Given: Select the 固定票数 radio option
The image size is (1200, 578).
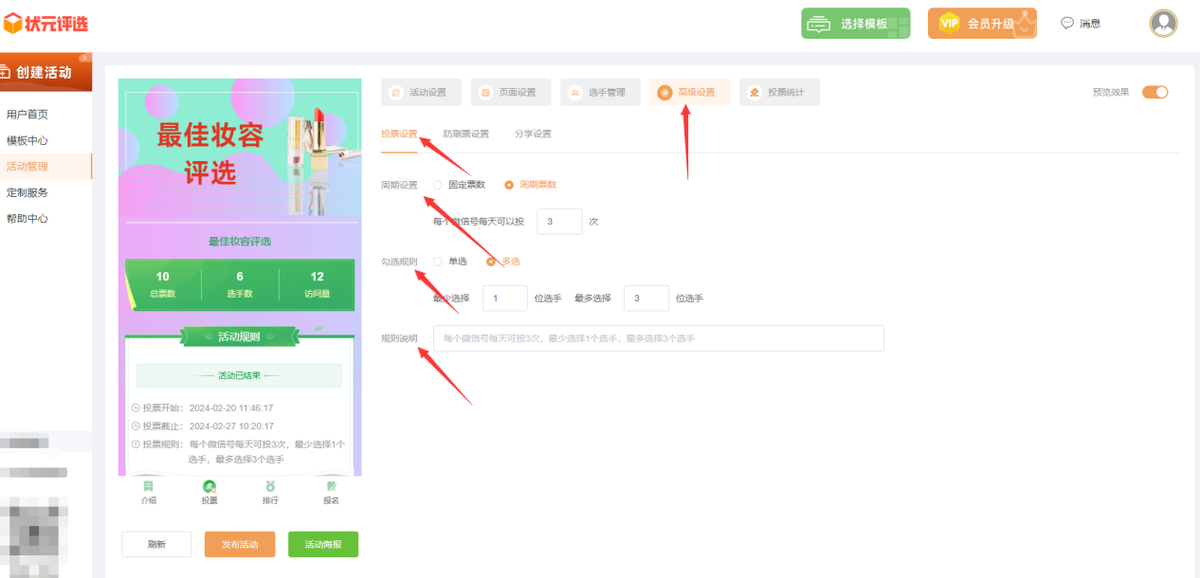Looking at the screenshot, I should [x=438, y=185].
